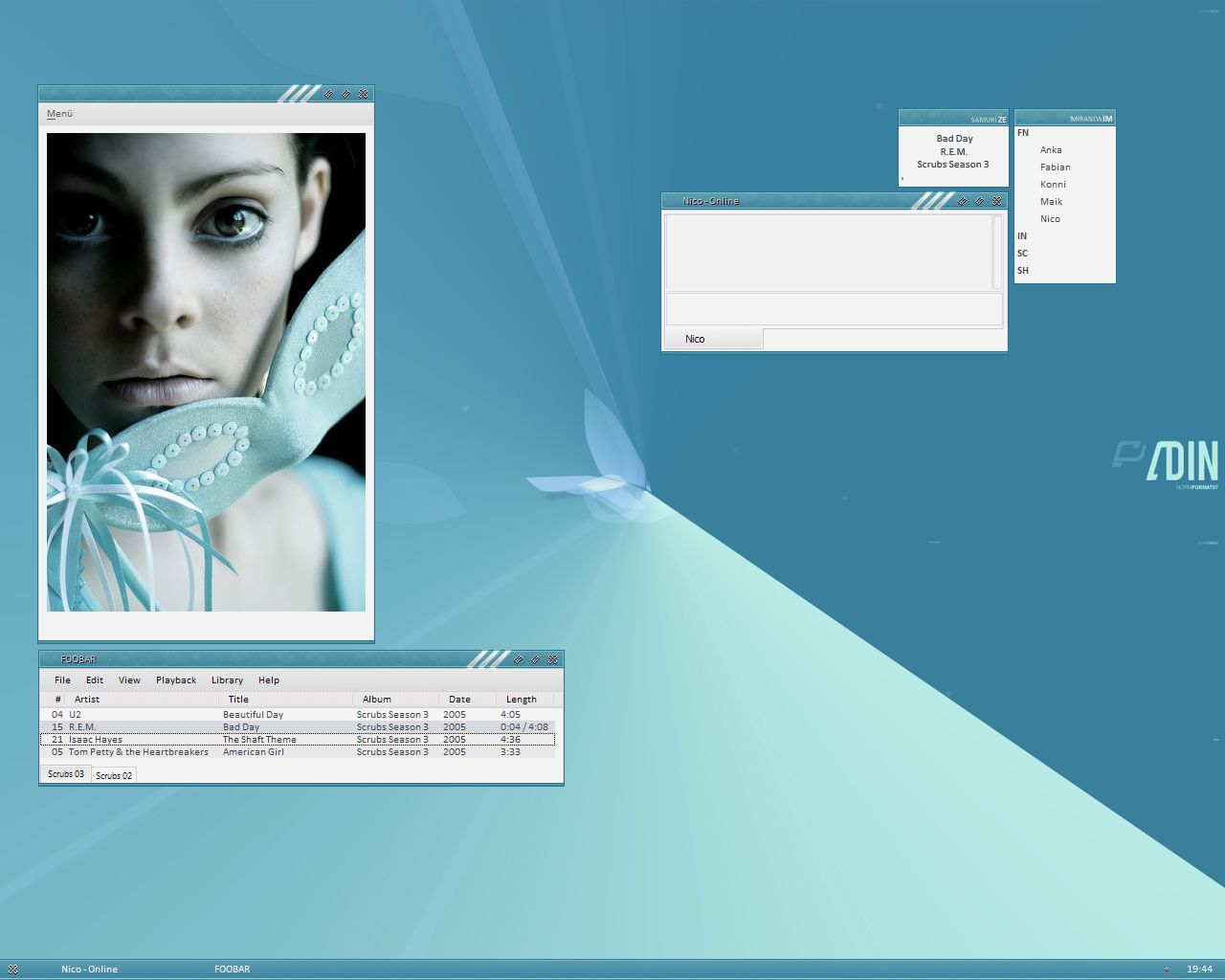Click the 19:44 taskbar clock
The width and height of the screenshot is (1225, 980).
1199,969
